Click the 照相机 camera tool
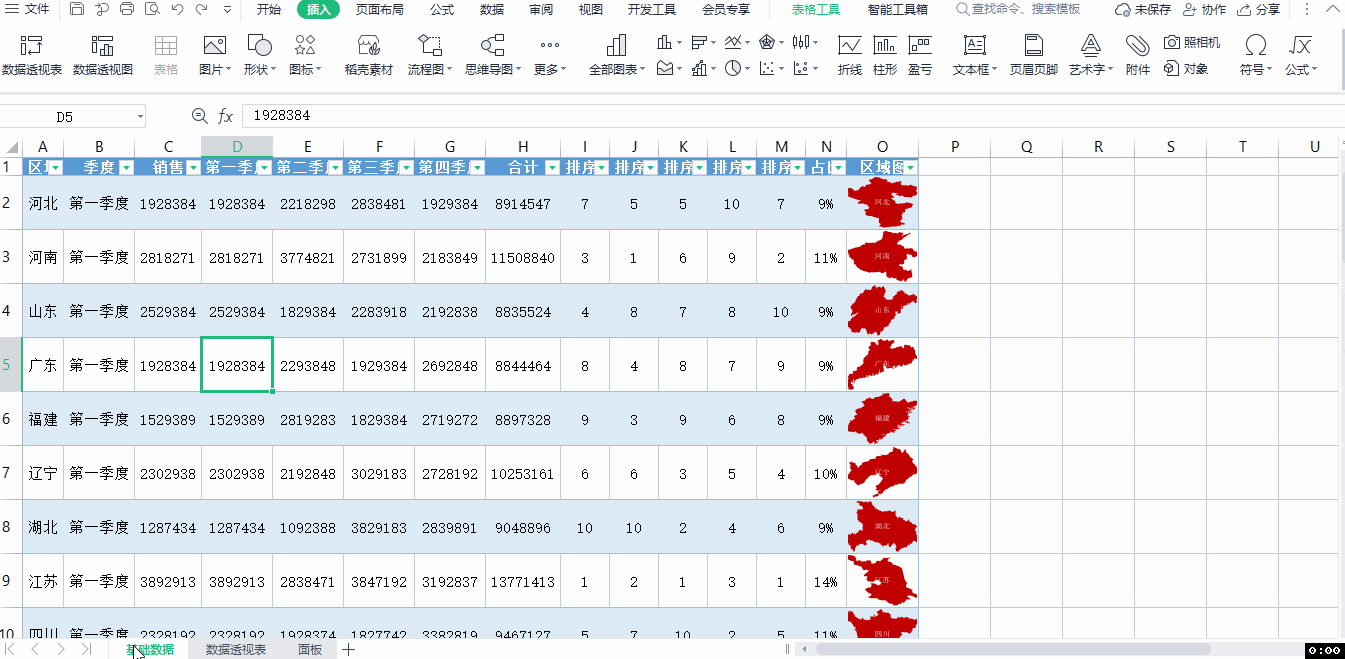The image size is (1345, 659). [1192, 43]
